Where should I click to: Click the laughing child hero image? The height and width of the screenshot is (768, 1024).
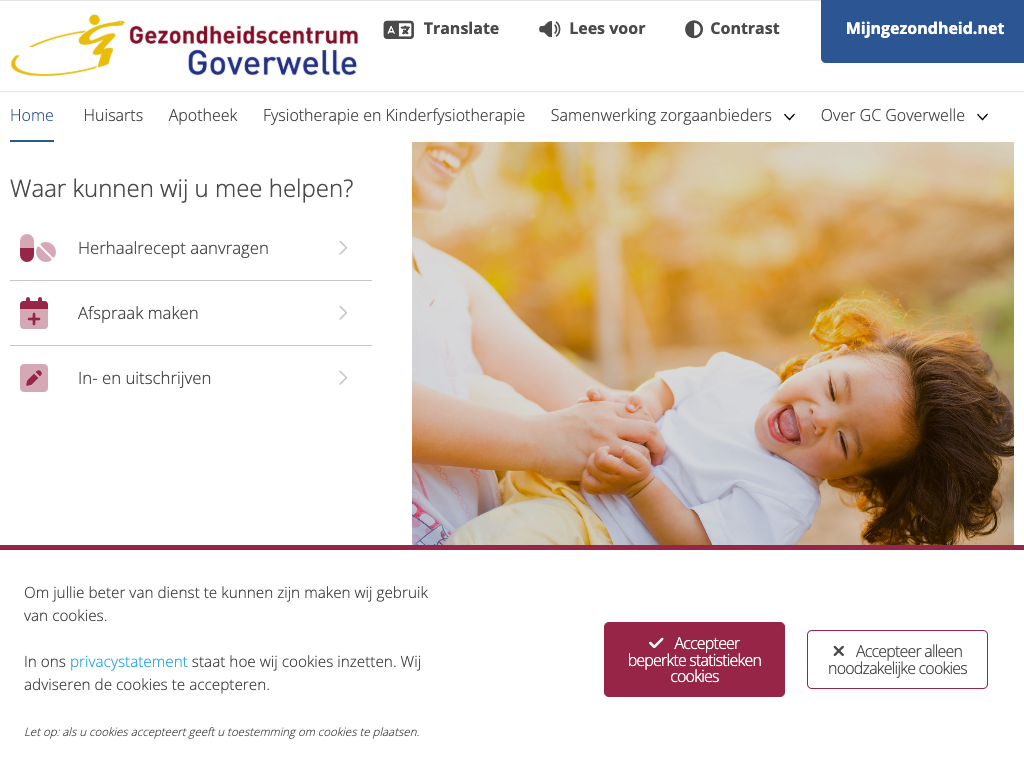pyautogui.click(x=712, y=344)
